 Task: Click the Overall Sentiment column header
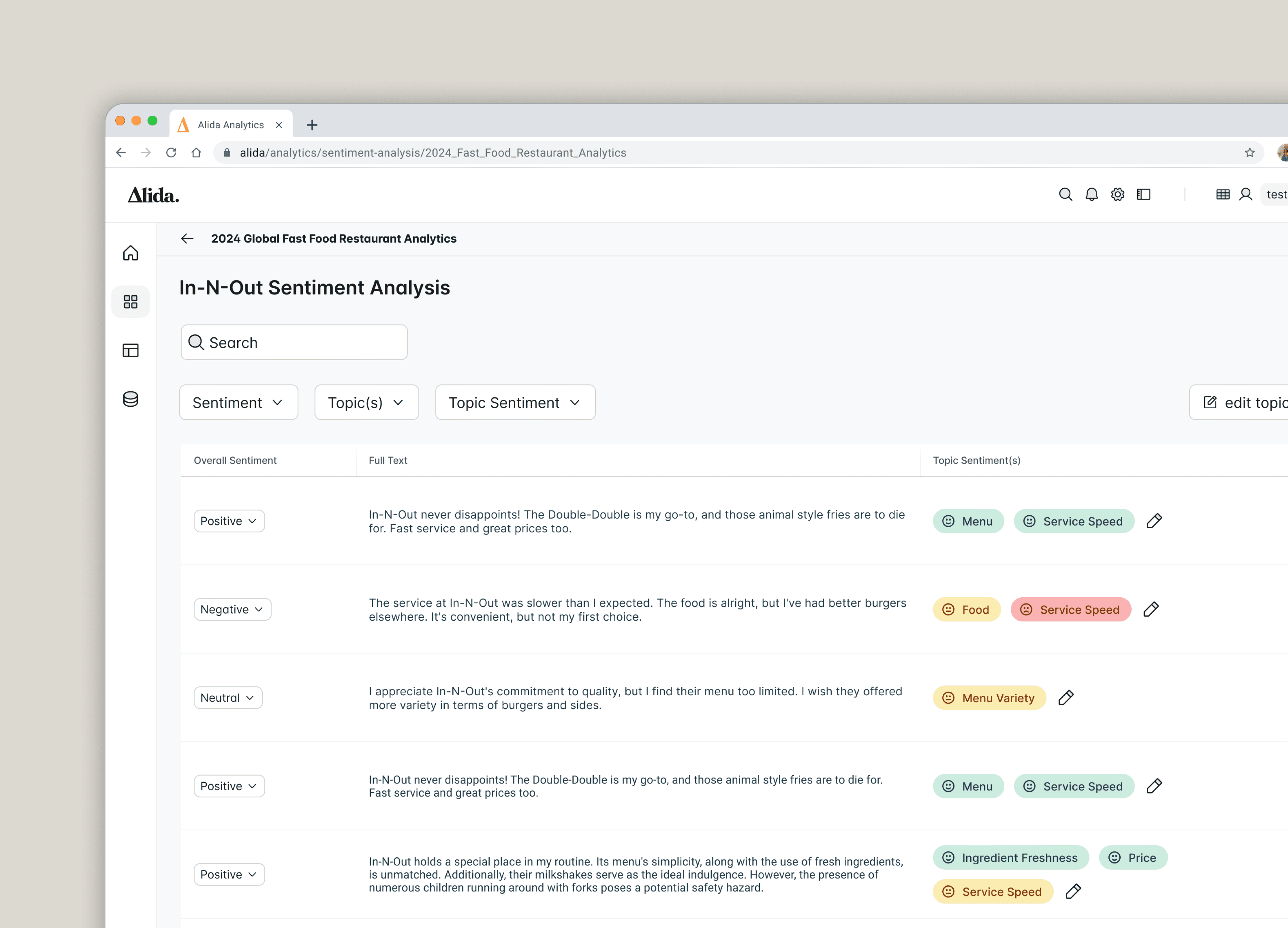[x=235, y=461]
